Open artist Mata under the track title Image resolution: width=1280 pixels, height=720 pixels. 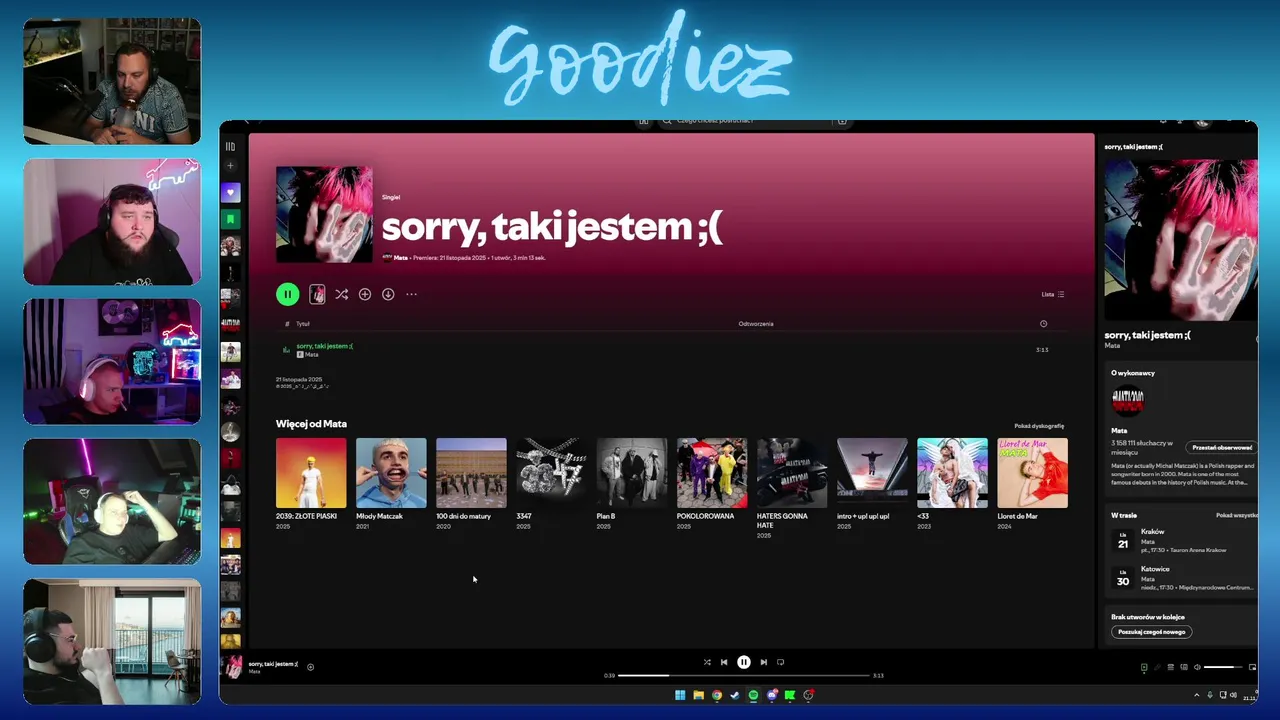pyautogui.click(x=312, y=355)
